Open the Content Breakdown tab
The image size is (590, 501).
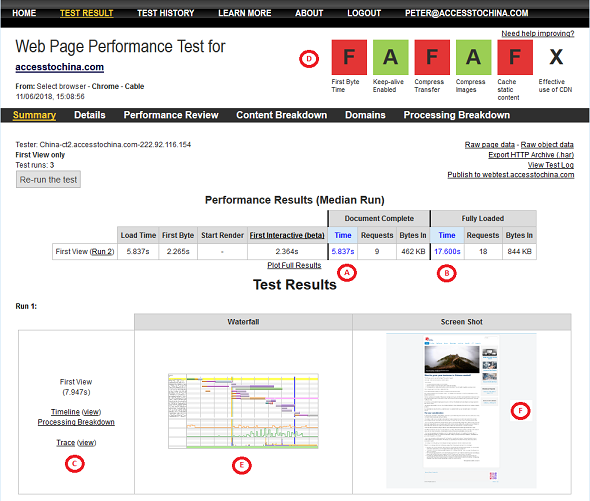tap(281, 115)
